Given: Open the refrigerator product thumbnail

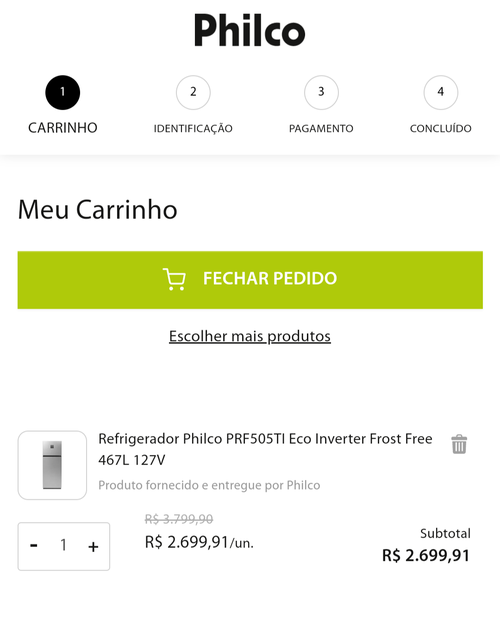Looking at the screenshot, I should tap(52, 465).
